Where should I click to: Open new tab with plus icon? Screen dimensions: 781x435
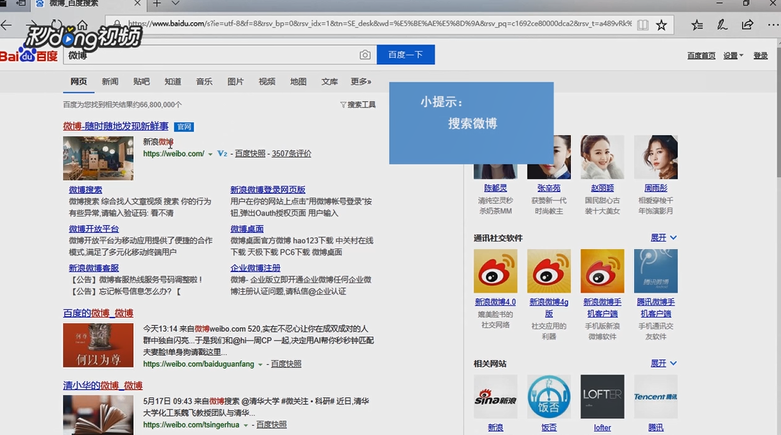(157, 3)
